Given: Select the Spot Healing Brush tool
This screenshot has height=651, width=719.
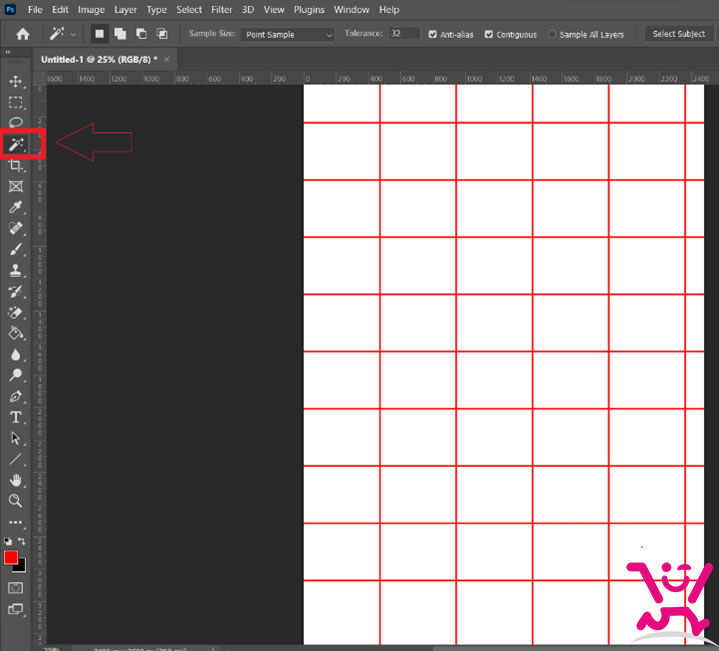Looking at the screenshot, I should coord(16,228).
